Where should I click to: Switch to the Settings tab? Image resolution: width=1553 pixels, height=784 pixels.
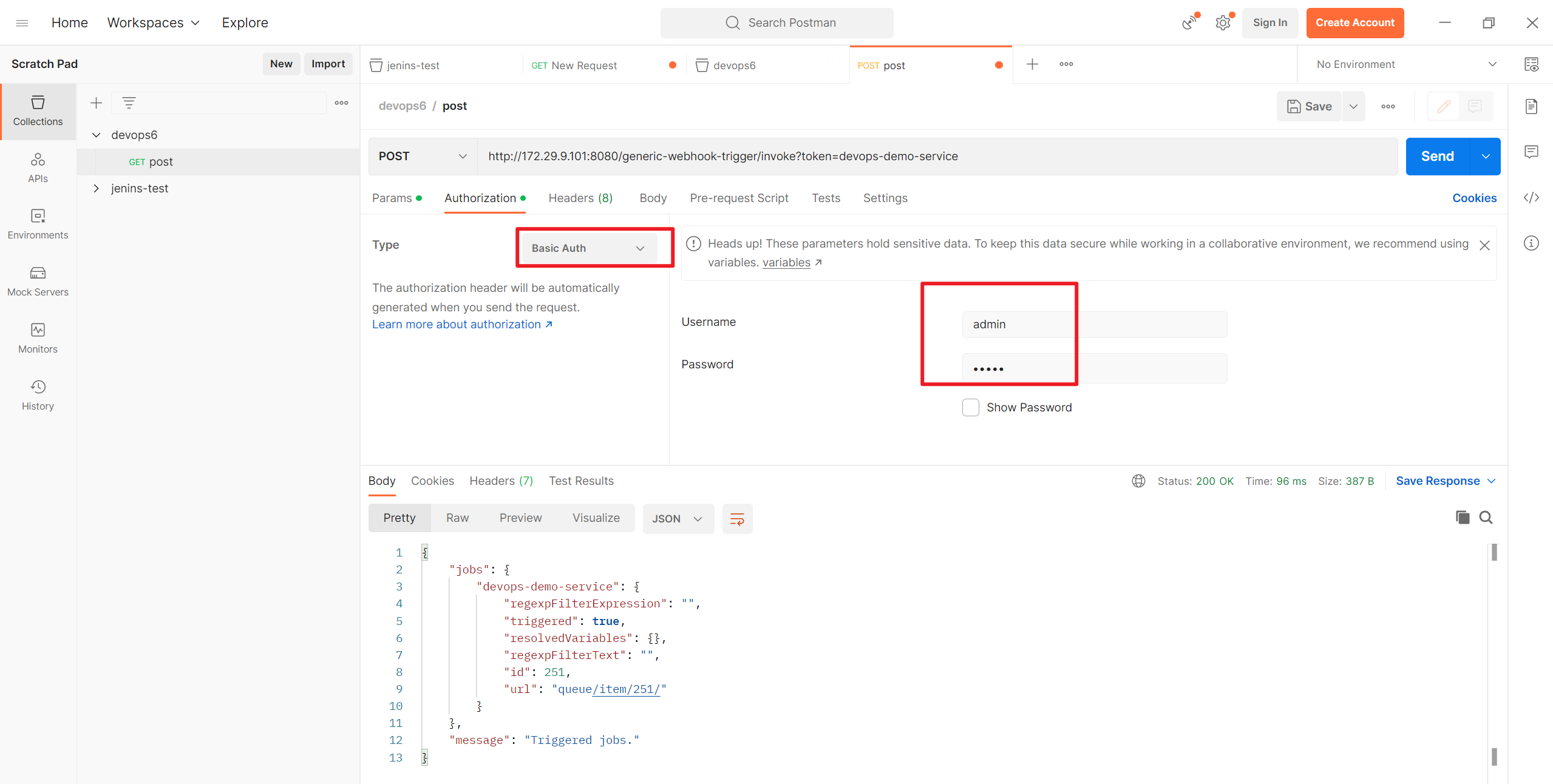coord(885,198)
